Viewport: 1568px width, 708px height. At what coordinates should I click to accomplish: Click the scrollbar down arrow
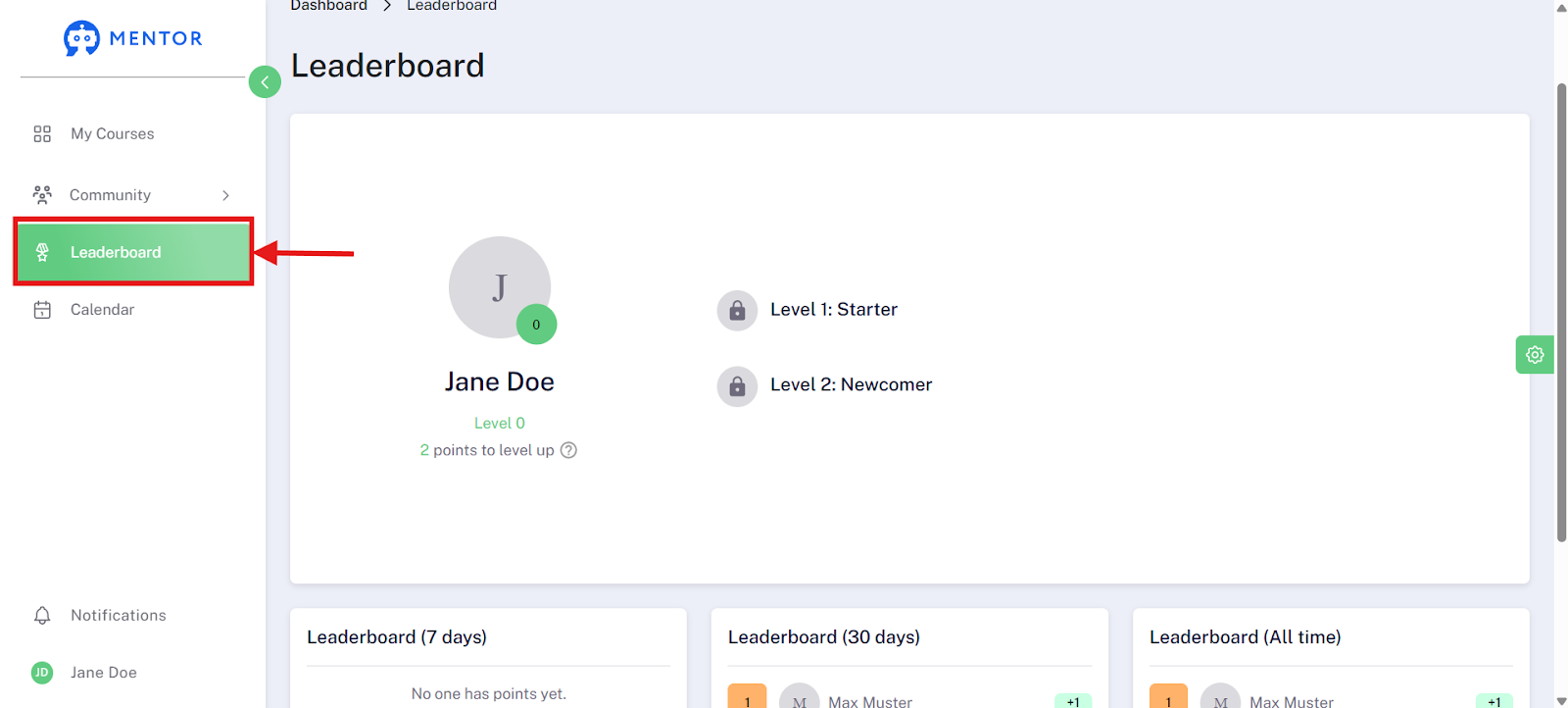pos(1561,700)
